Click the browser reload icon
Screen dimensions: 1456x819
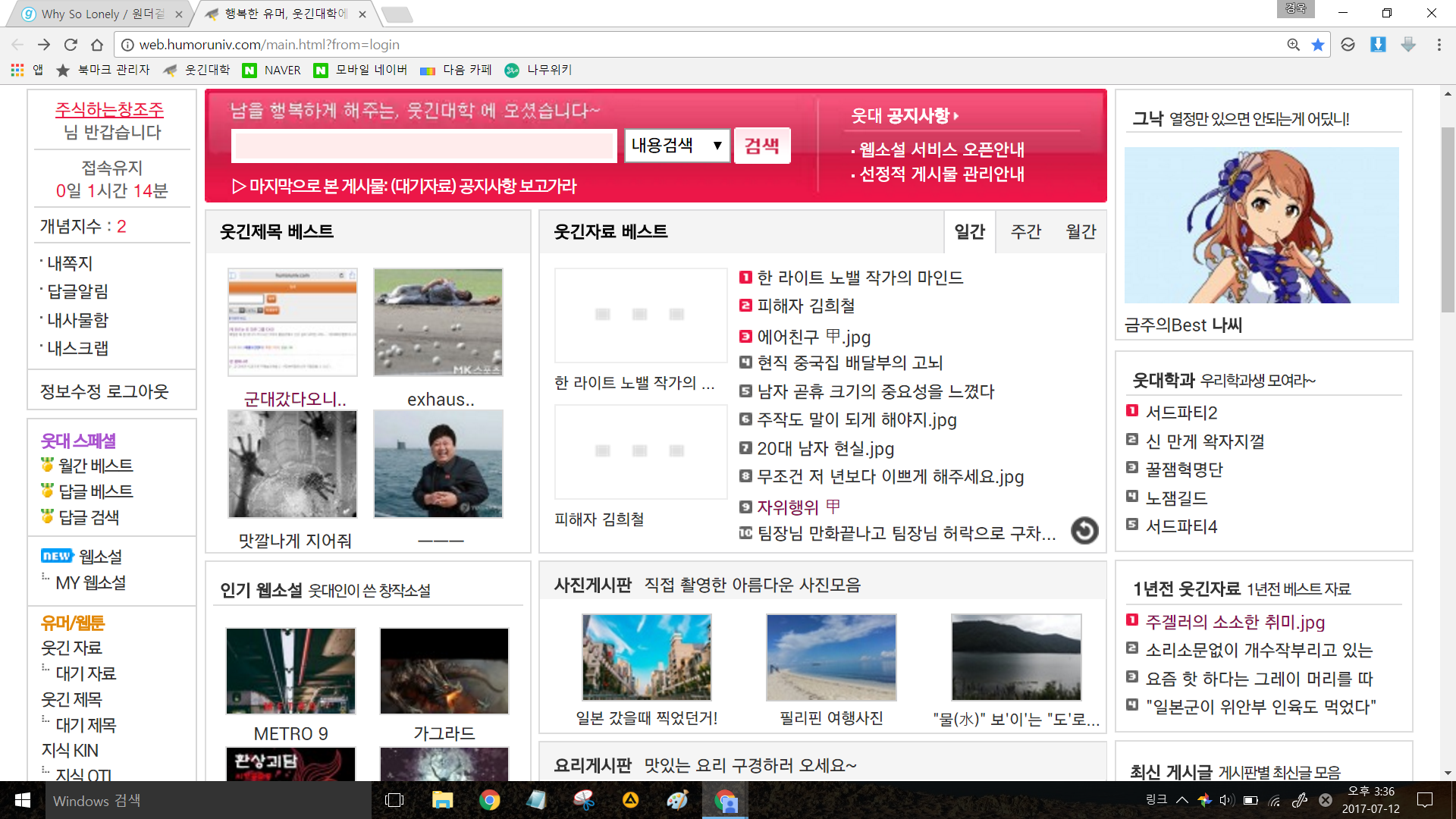click(71, 45)
